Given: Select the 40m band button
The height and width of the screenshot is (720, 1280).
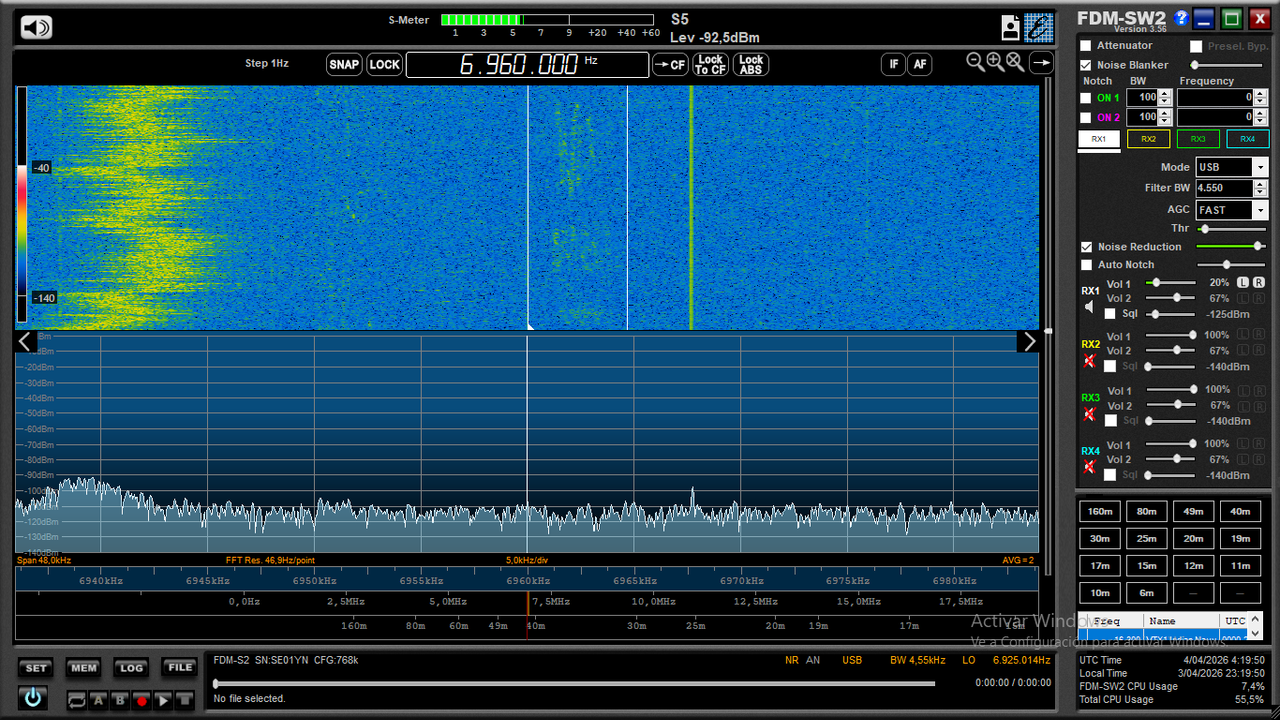Looking at the screenshot, I should (1240, 511).
